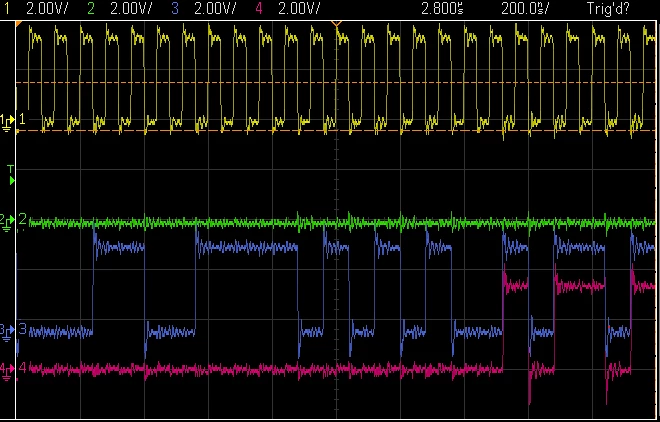Select channel 3 scale readout 2.00V/
660x422 pixels.
(215, 8)
